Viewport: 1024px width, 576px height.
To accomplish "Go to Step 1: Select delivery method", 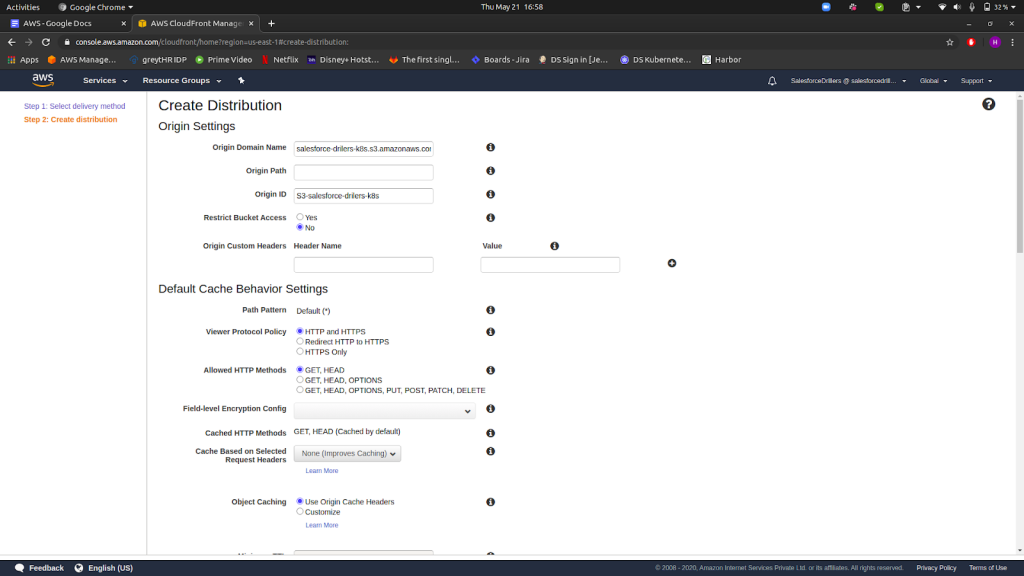I will pyautogui.click(x=74, y=106).
